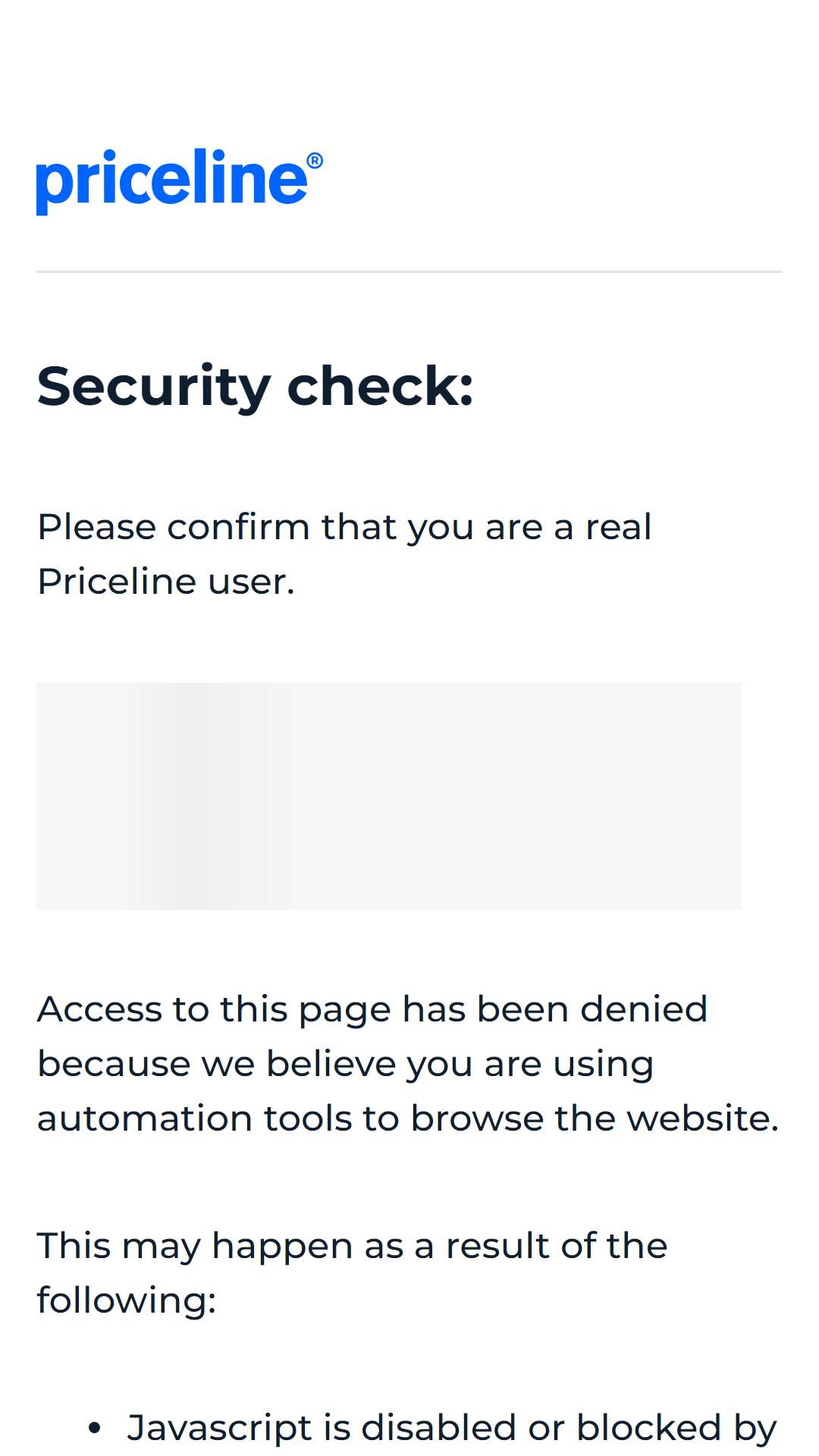
Task: Click the bullet dot before Javascript item
Action: [x=94, y=1429]
